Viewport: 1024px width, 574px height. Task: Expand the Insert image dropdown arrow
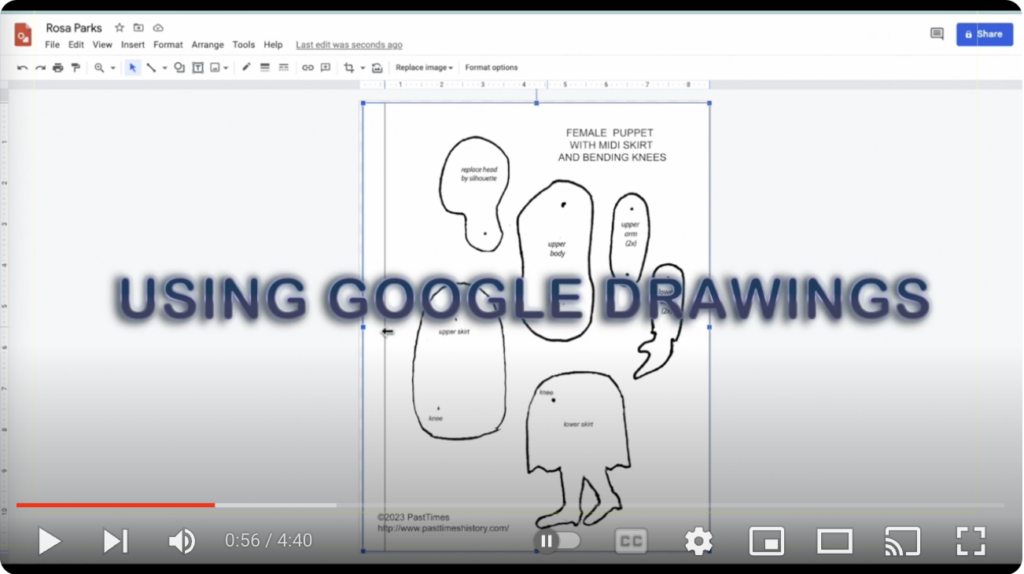226,68
